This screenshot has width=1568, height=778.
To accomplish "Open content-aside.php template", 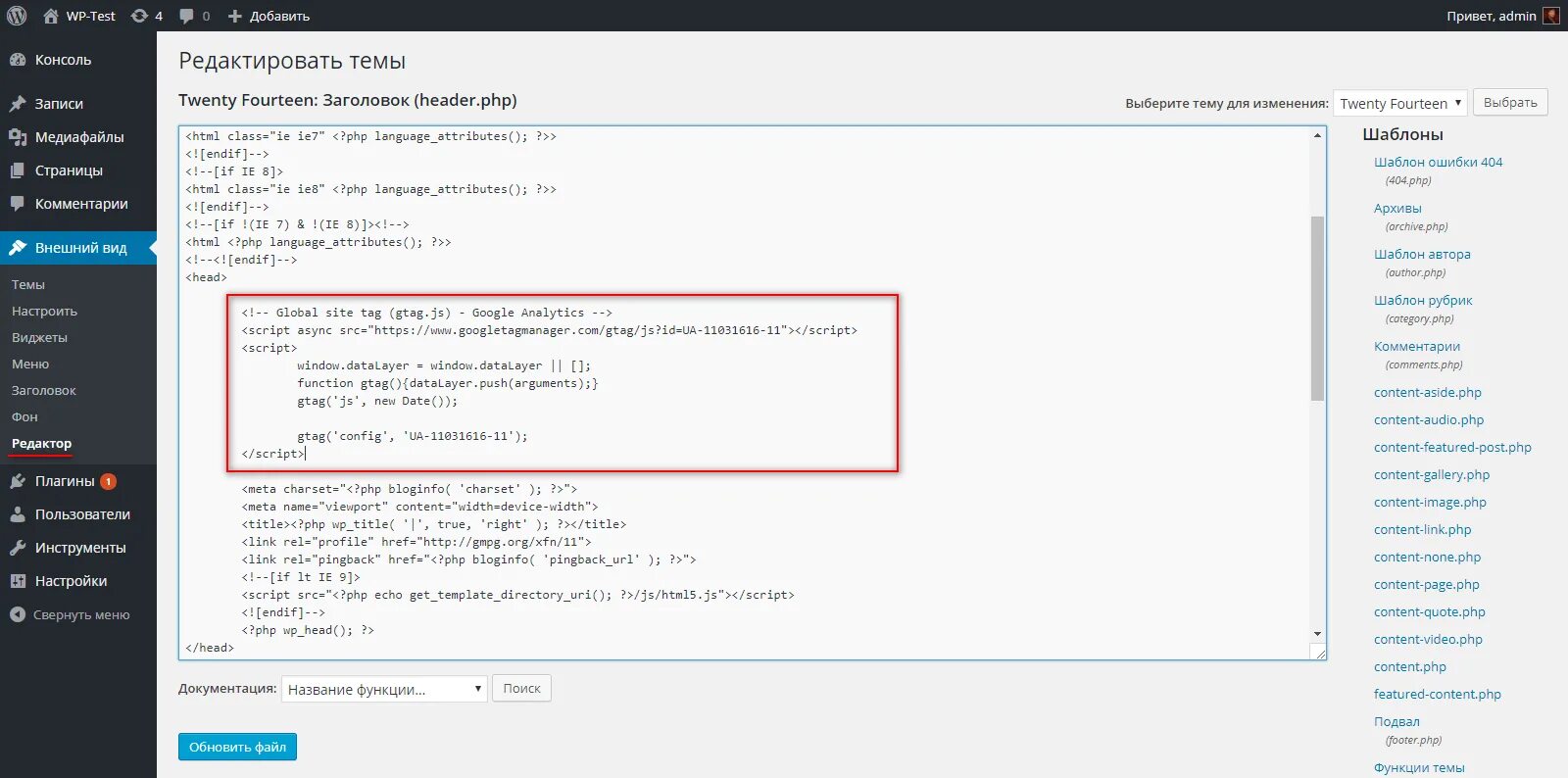I will (x=1428, y=392).
